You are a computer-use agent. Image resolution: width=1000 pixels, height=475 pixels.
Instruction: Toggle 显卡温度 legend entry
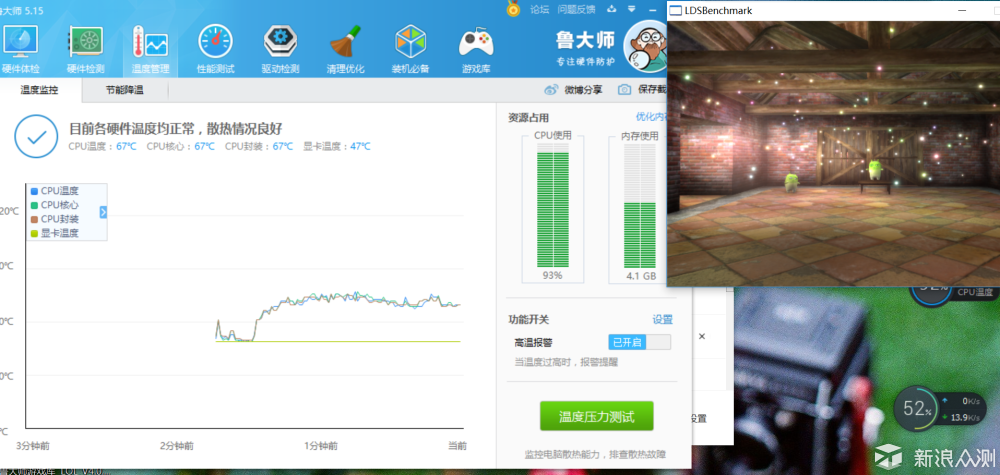[x=55, y=233]
